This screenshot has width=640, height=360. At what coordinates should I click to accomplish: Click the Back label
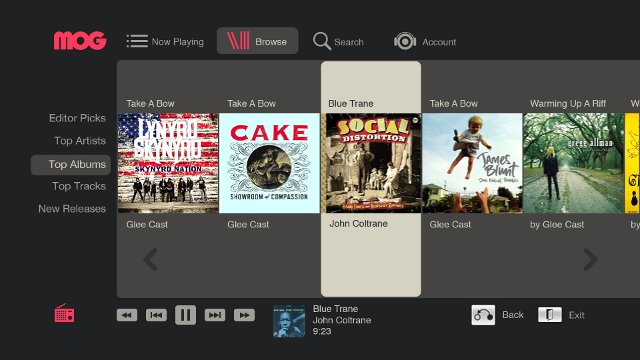[513, 315]
